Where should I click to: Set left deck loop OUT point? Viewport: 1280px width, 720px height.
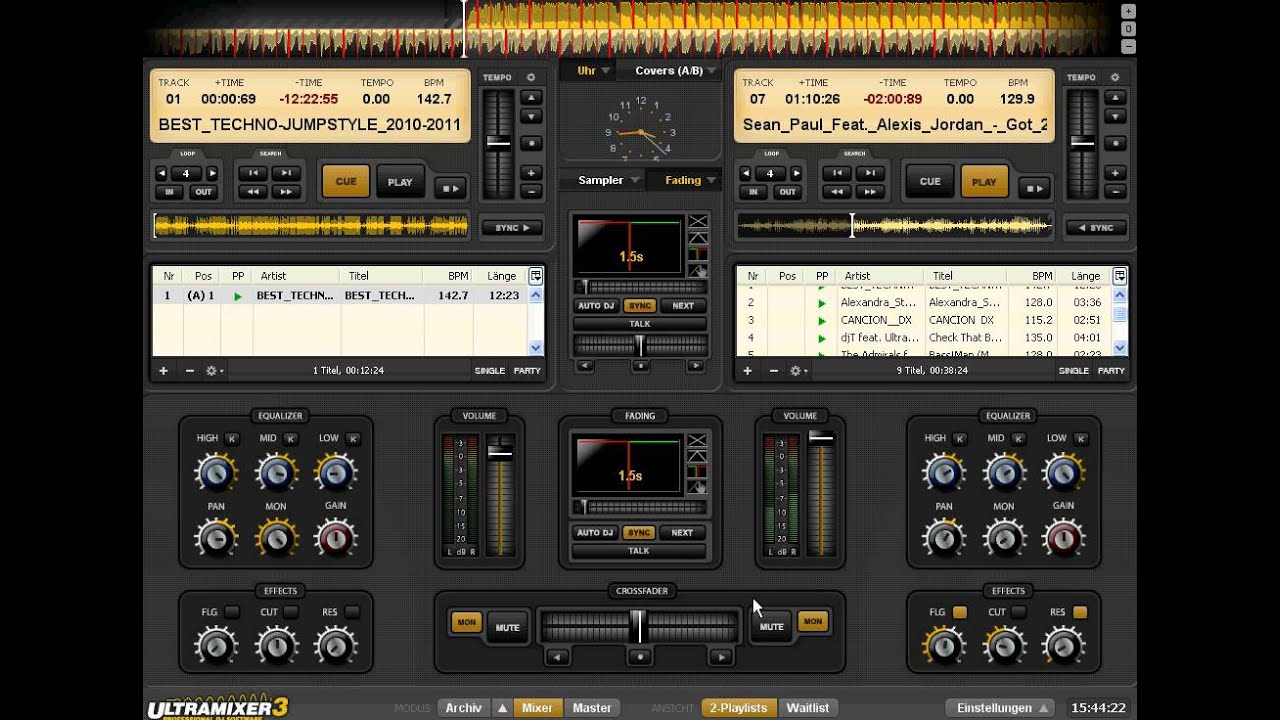tap(204, 192)
